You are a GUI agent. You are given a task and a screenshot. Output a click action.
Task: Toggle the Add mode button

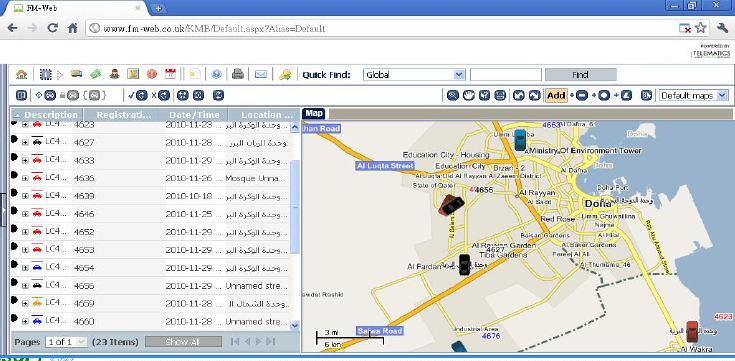[x=556, y=96]
